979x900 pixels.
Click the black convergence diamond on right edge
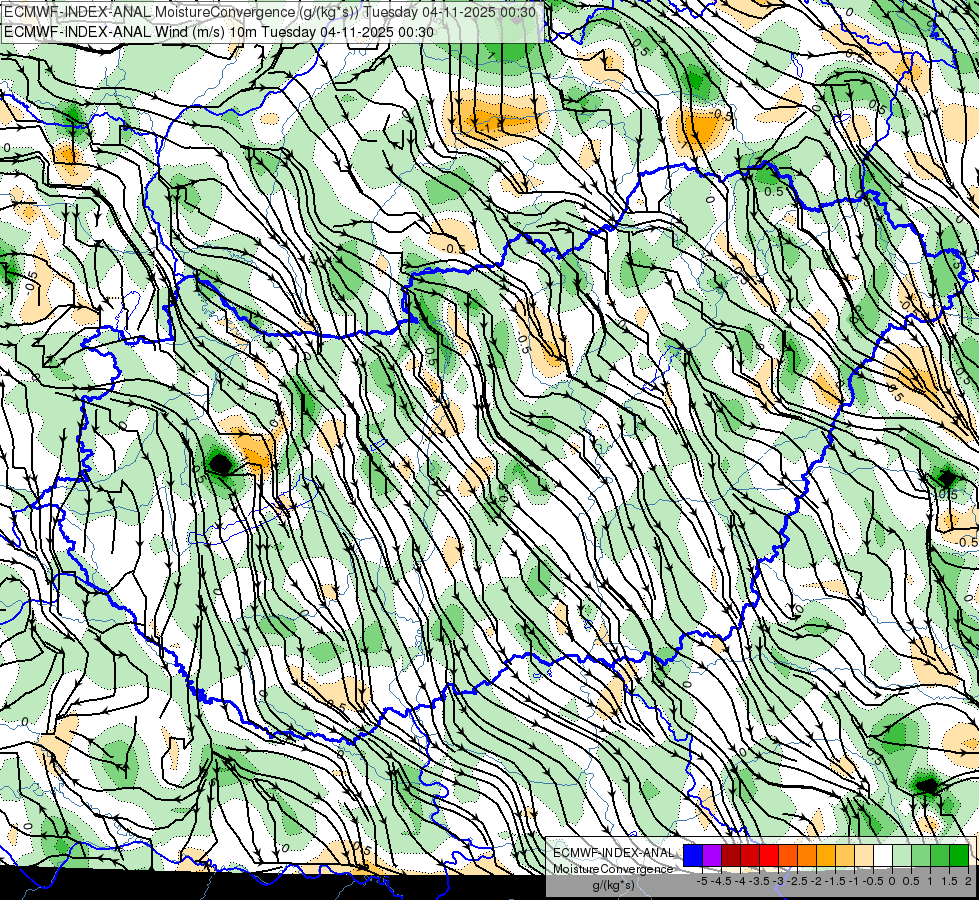[x=947, y=479]
